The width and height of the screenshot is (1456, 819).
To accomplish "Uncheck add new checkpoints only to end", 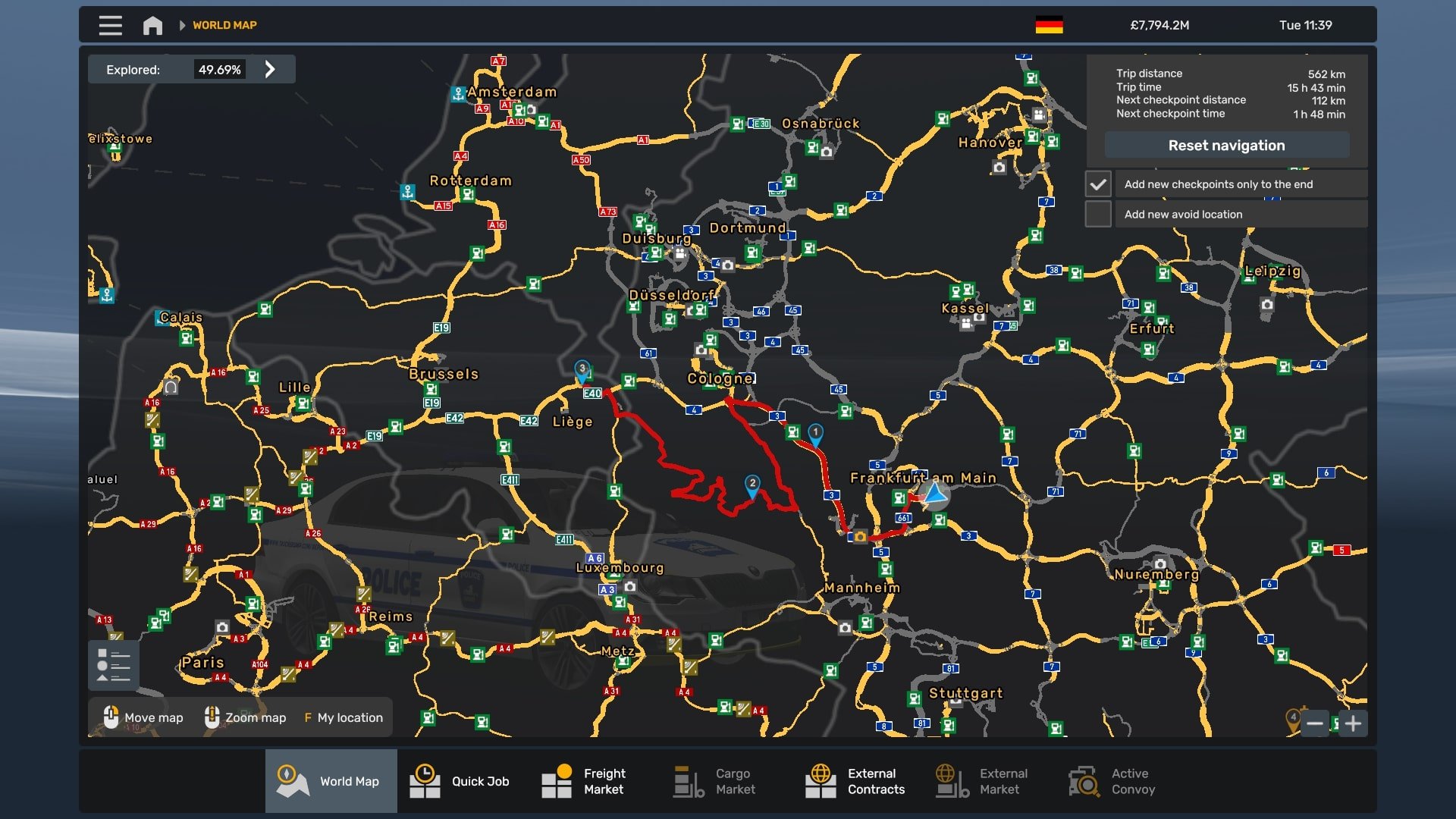I will tap(1097, 184).
